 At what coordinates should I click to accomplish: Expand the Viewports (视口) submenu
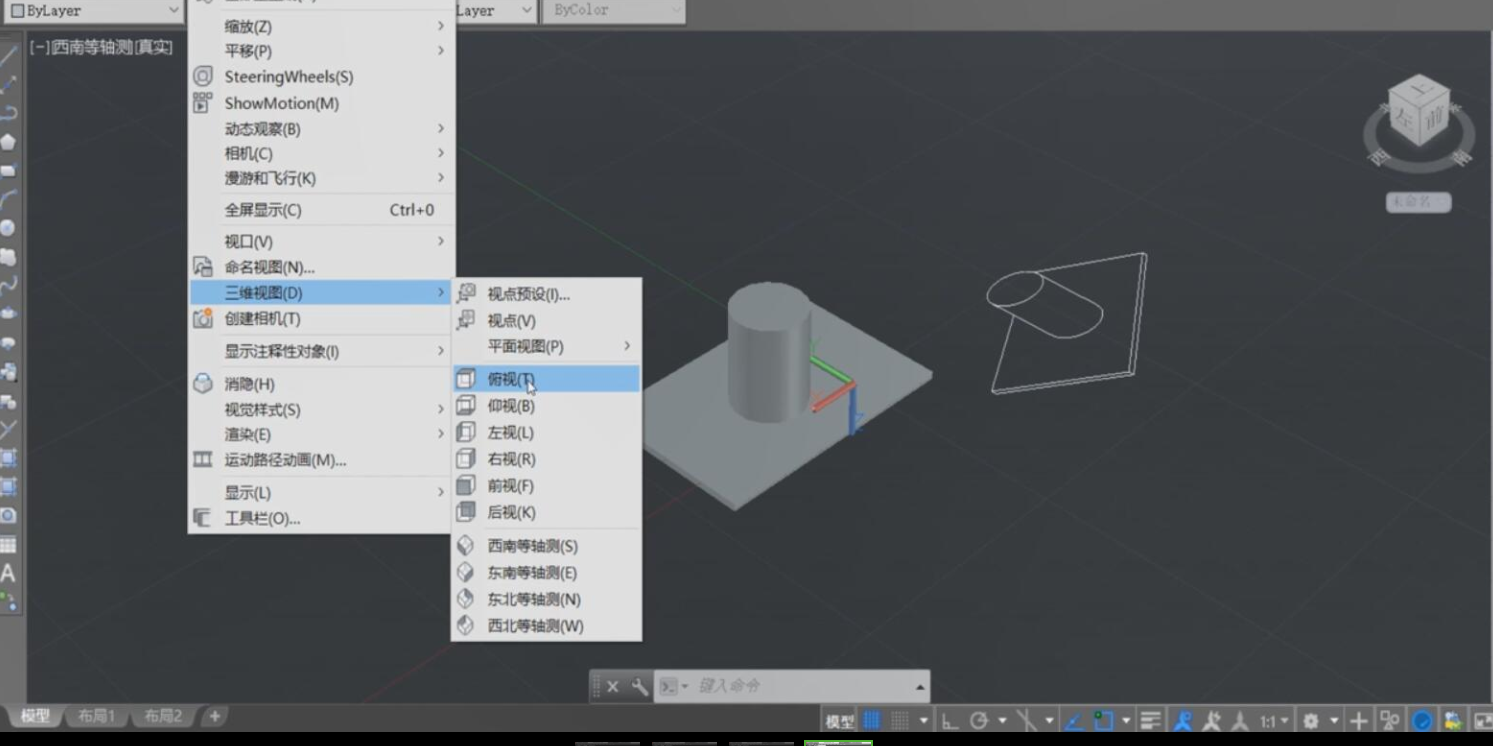click(x=321, y=241)
